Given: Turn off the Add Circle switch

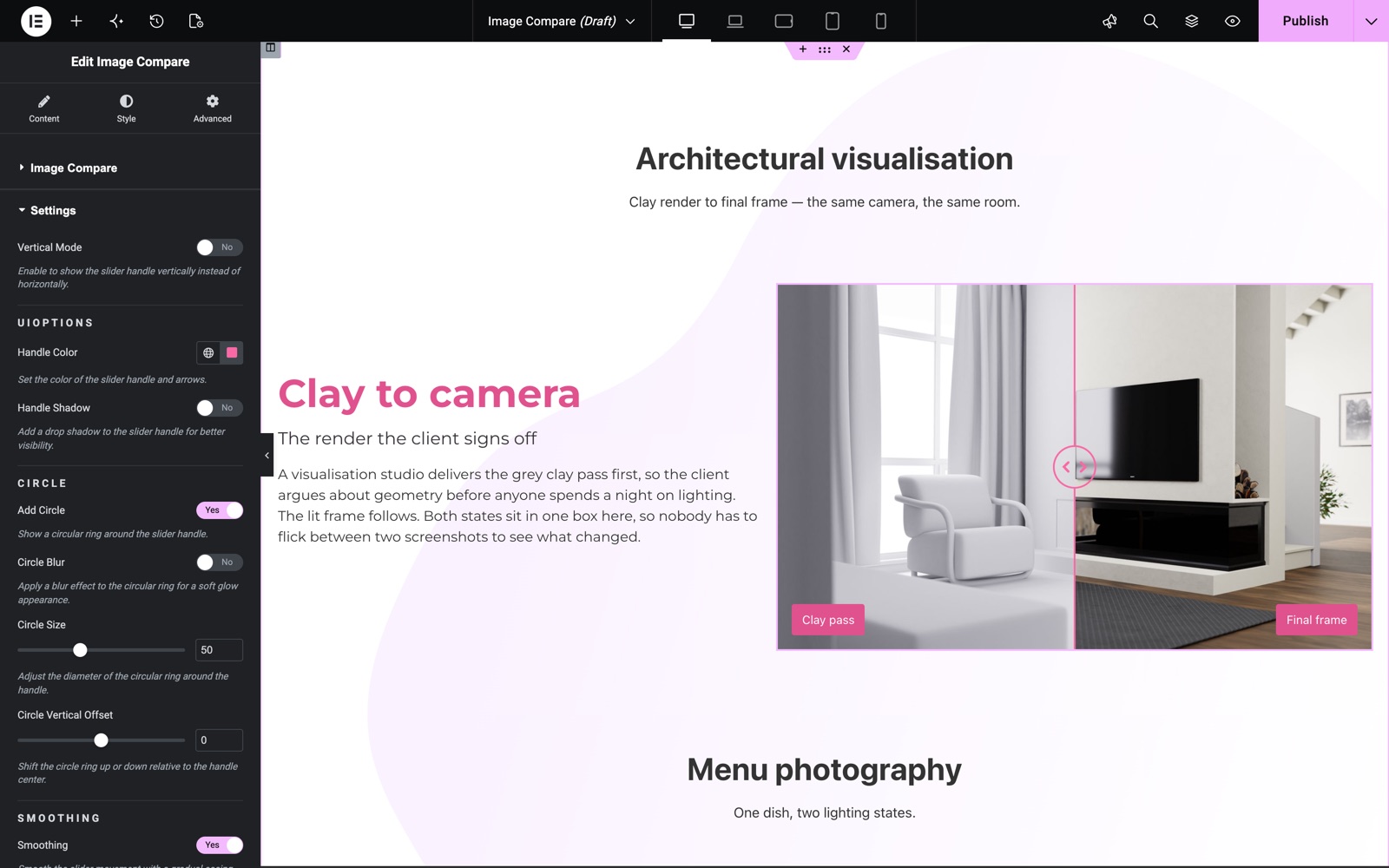Looking at the screenshot, I should pos(219,510).
